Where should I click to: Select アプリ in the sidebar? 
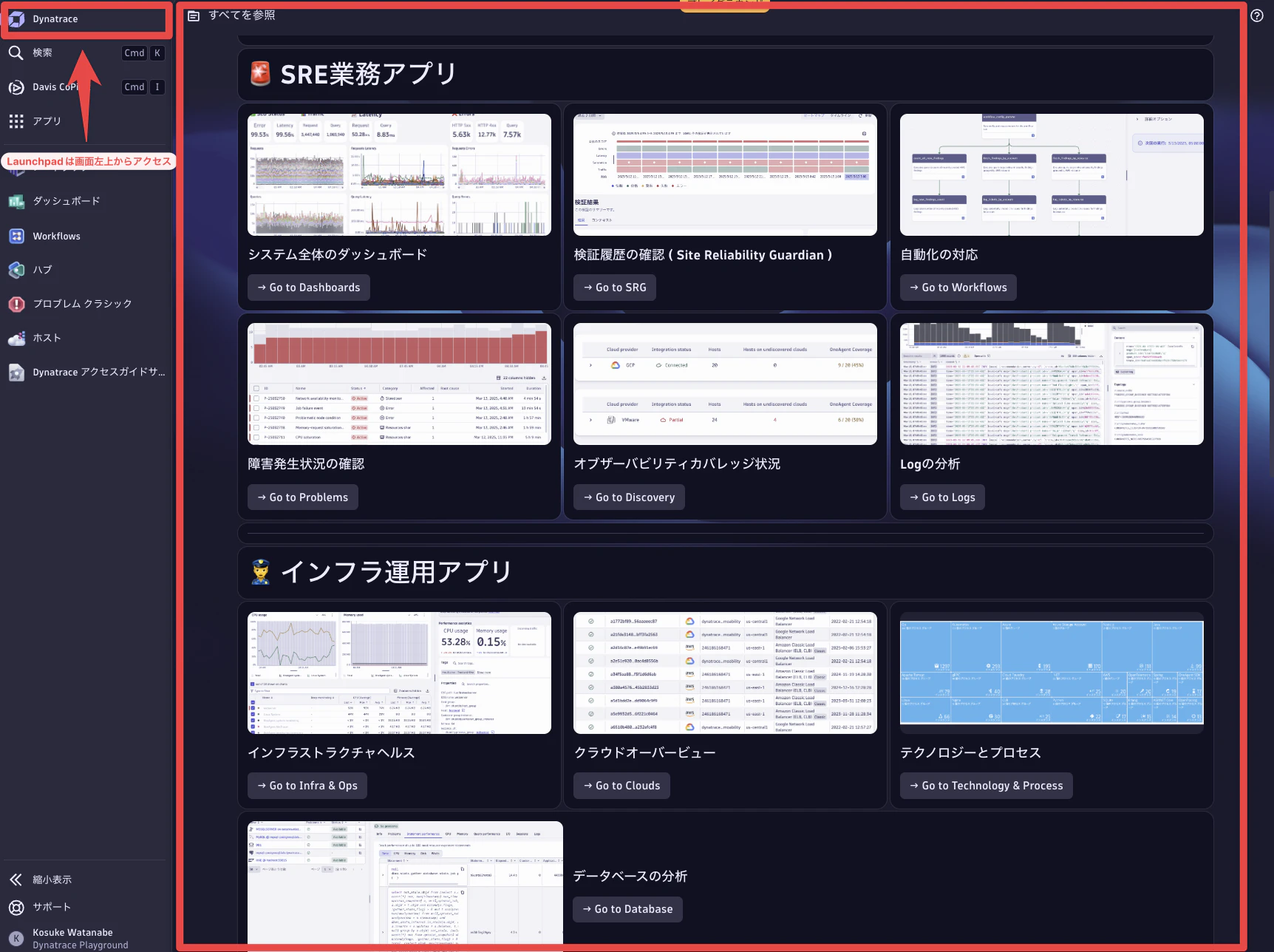pos(47,121)
